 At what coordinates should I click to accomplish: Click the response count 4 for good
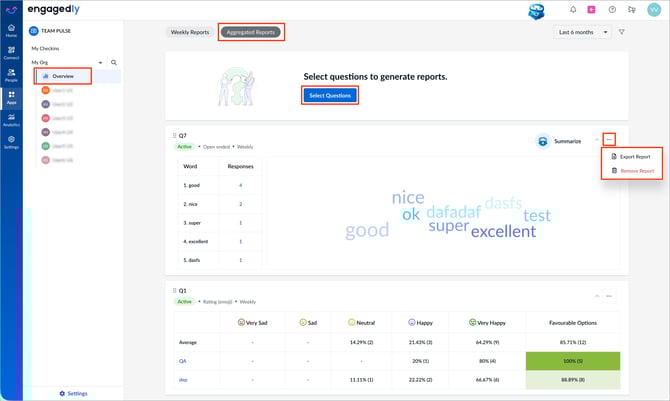pos(241,185)
